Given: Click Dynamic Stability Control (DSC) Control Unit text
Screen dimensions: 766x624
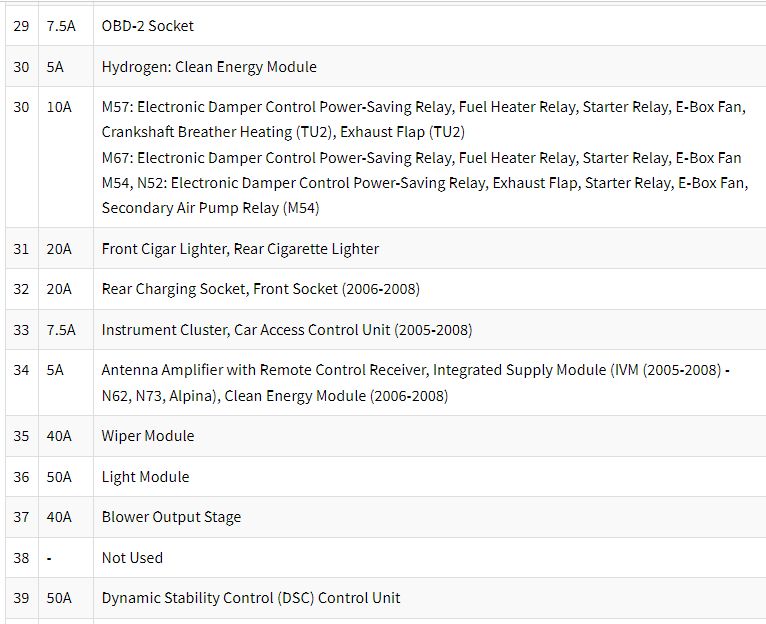Looking at the screenshot, I should point(251,598).
